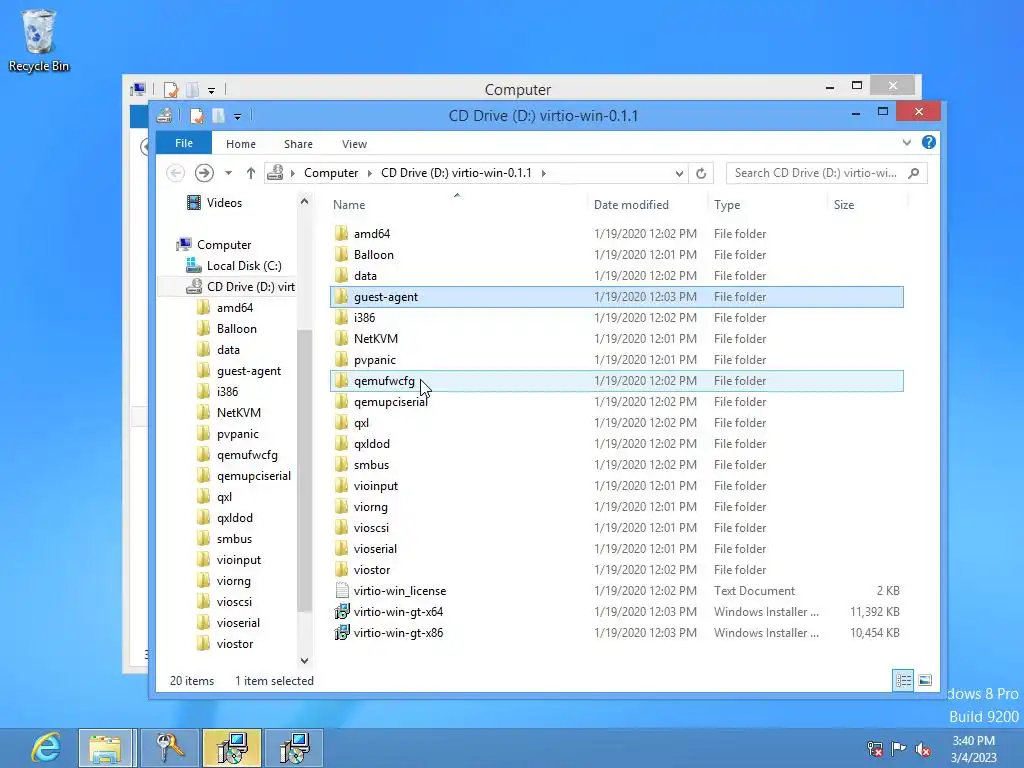Image resolution: width=1024 pixels, height=768 pixels.
Task: Select virtio-win_license text document icon
Action: 342,591
